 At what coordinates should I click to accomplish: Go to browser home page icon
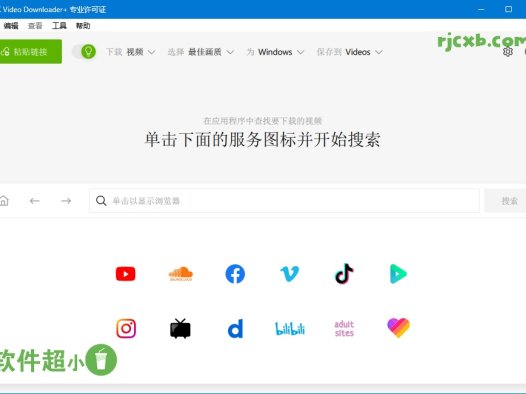pos(4,201)
